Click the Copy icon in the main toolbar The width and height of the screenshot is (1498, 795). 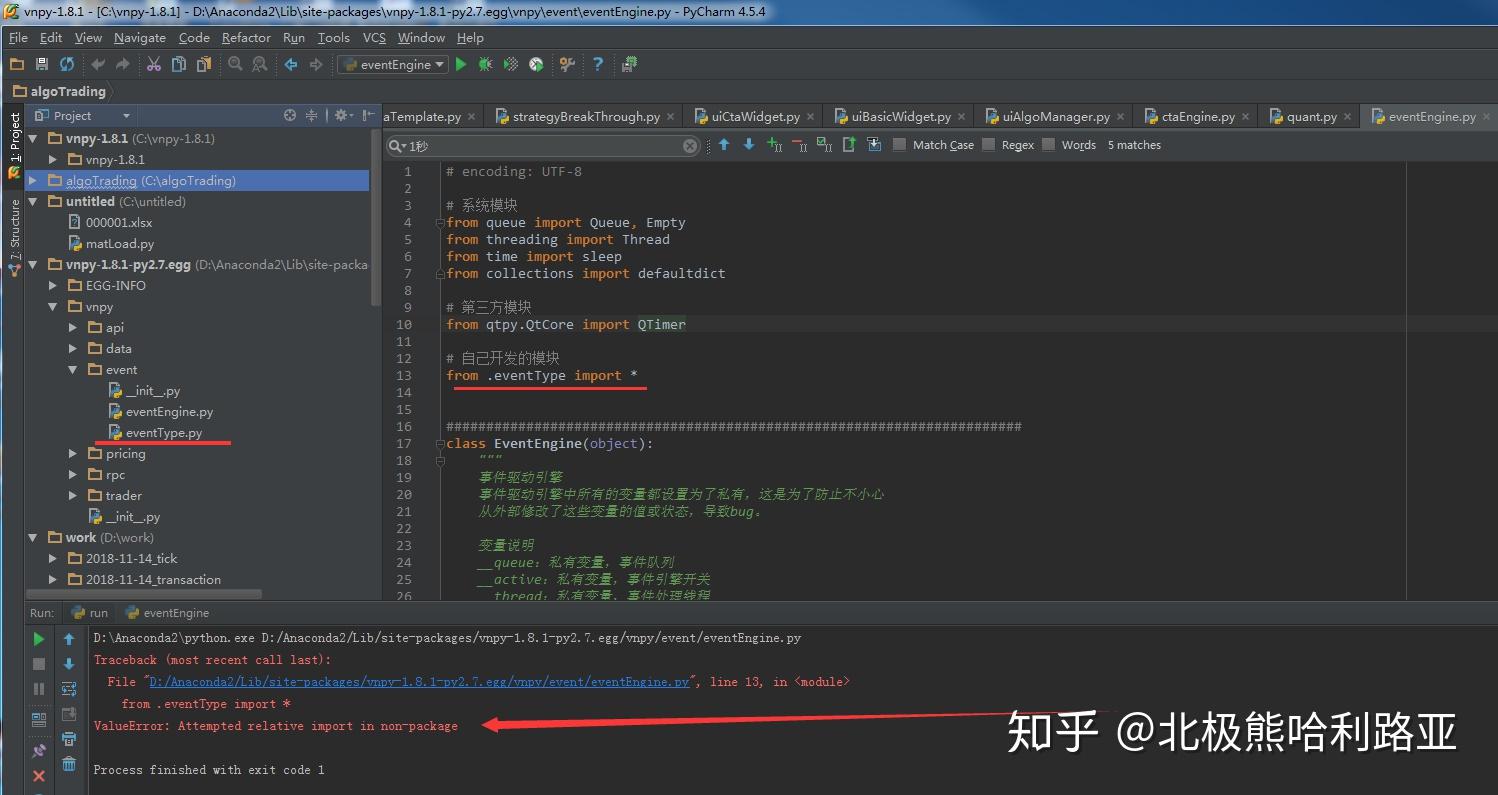point(179,64)
